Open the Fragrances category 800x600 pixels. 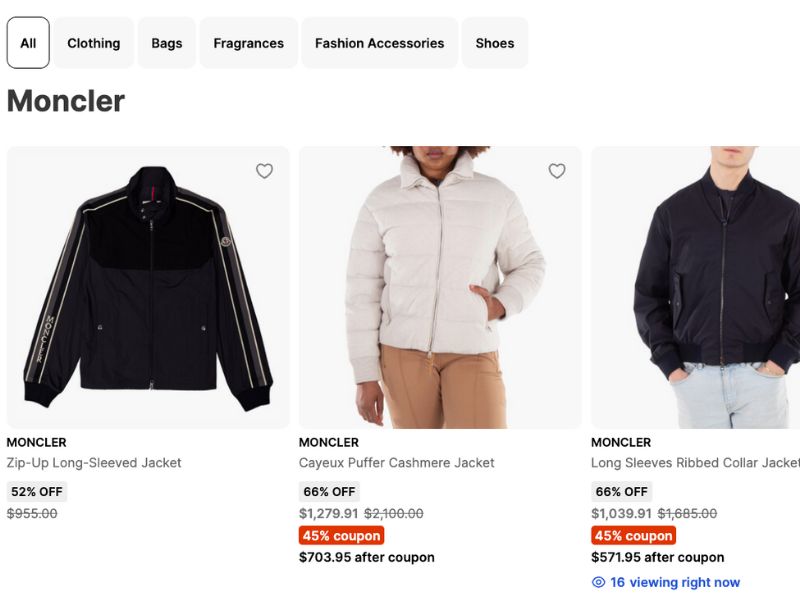tap(248, 42)
